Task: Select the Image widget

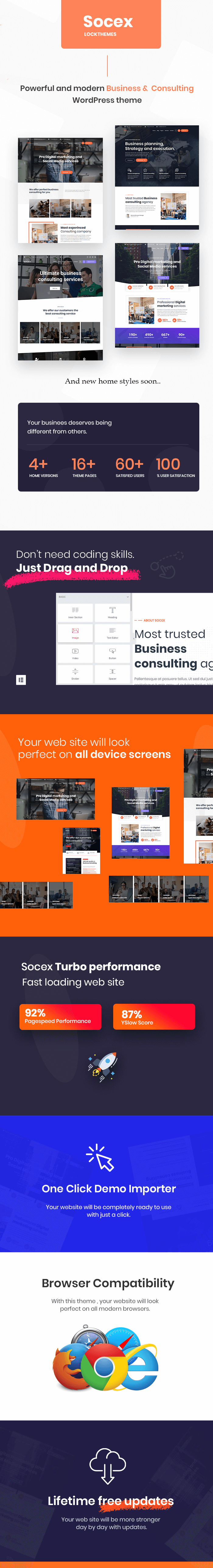Action: click(x=75, y=633)
